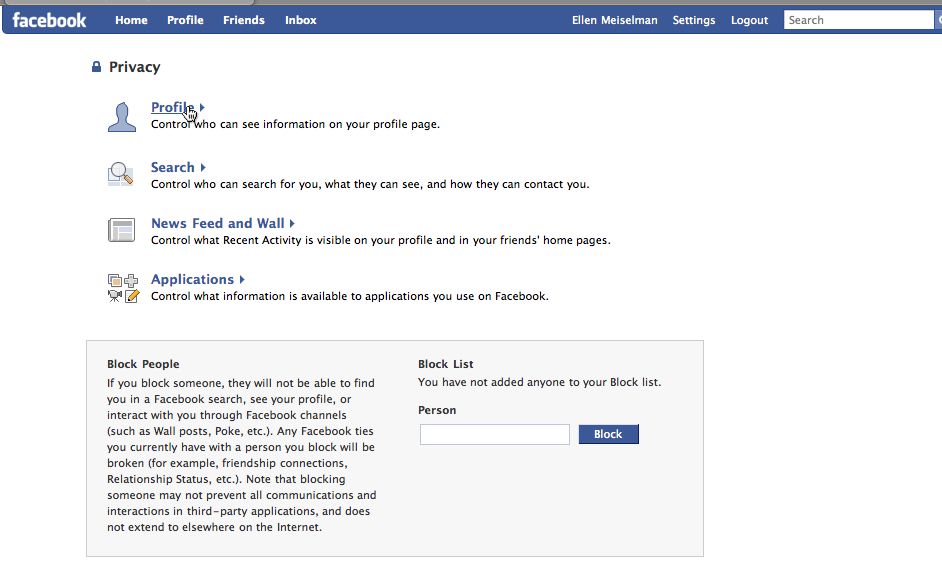
Task: Expand the News Feed and Wall arrow
Action: 292,223
